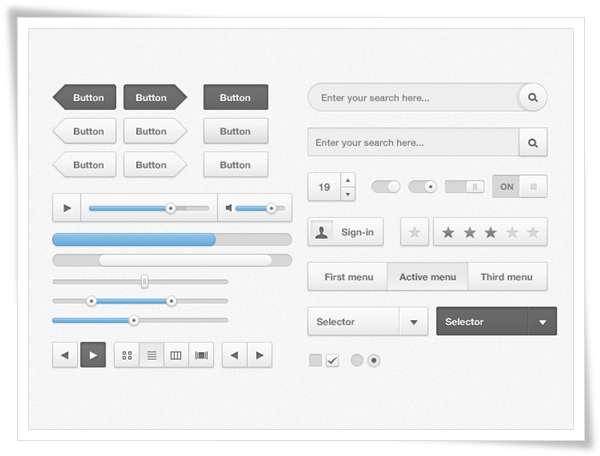Switch to list view icon
The image size is (600, 456).
152,355
